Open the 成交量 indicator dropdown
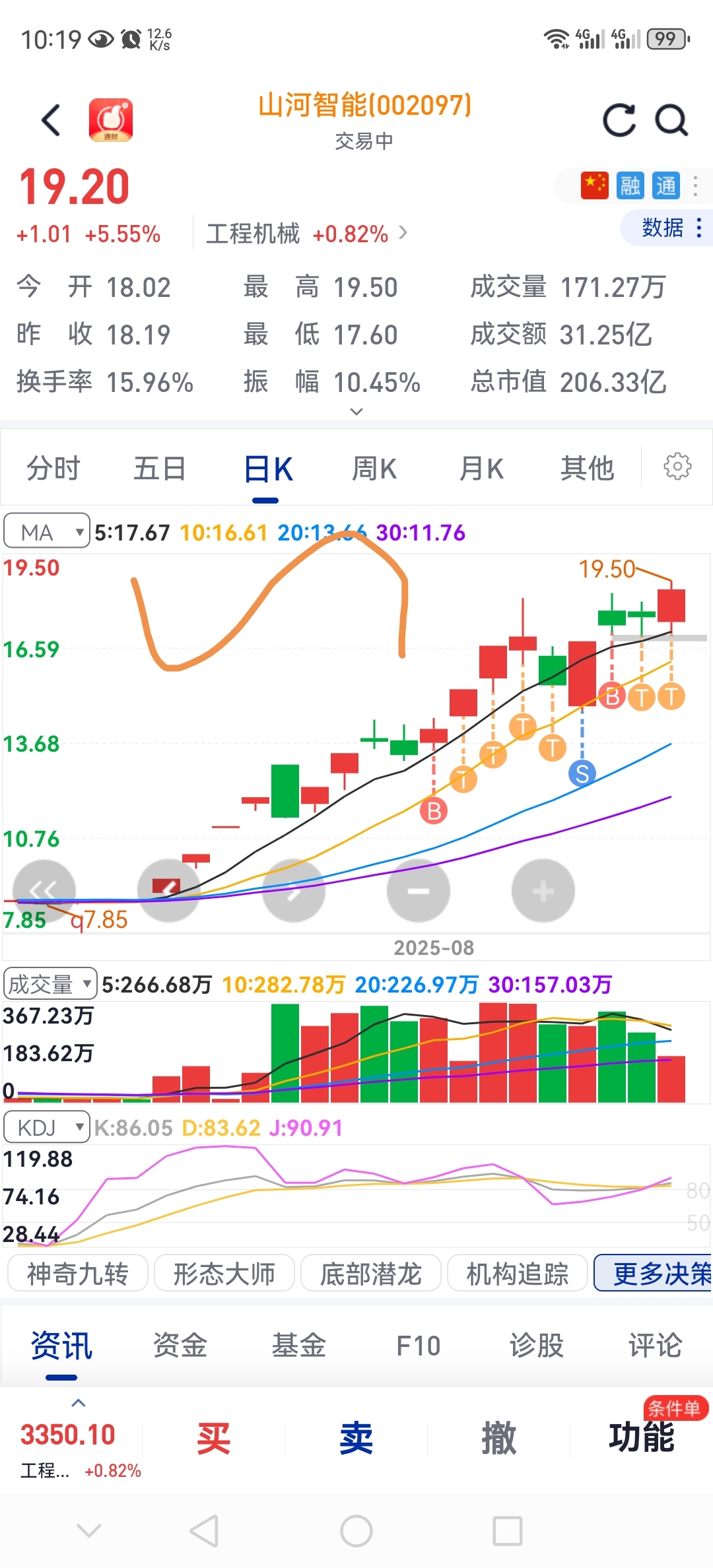713x1568 pixels. (x=50, y=984)
